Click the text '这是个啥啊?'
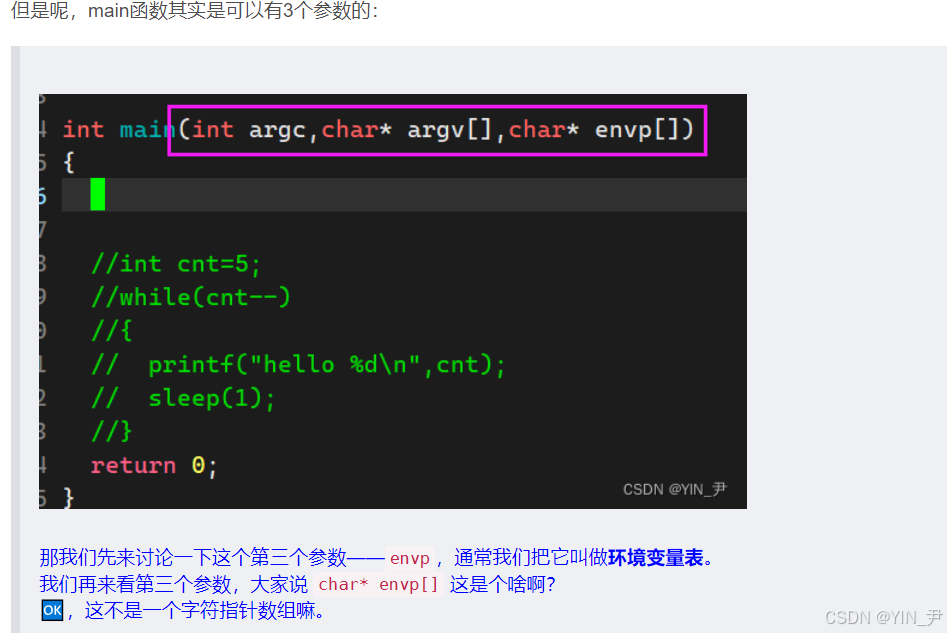Viewport: 947px width, 633px height. click(502, 584)
